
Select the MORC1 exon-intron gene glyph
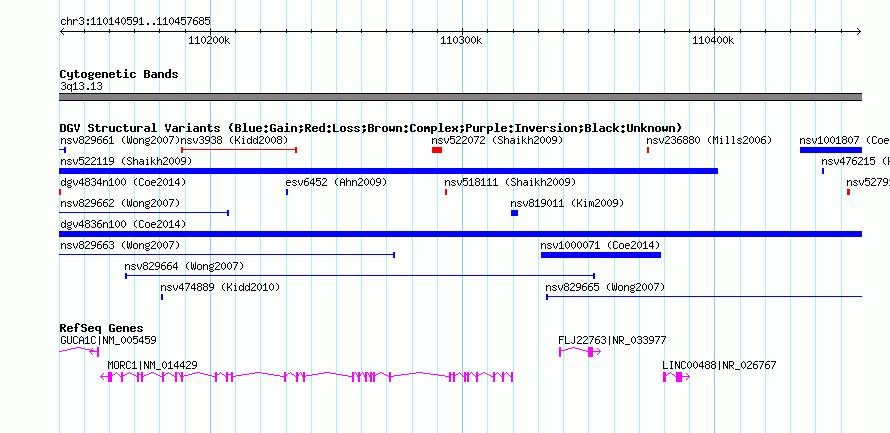[307, 377]
